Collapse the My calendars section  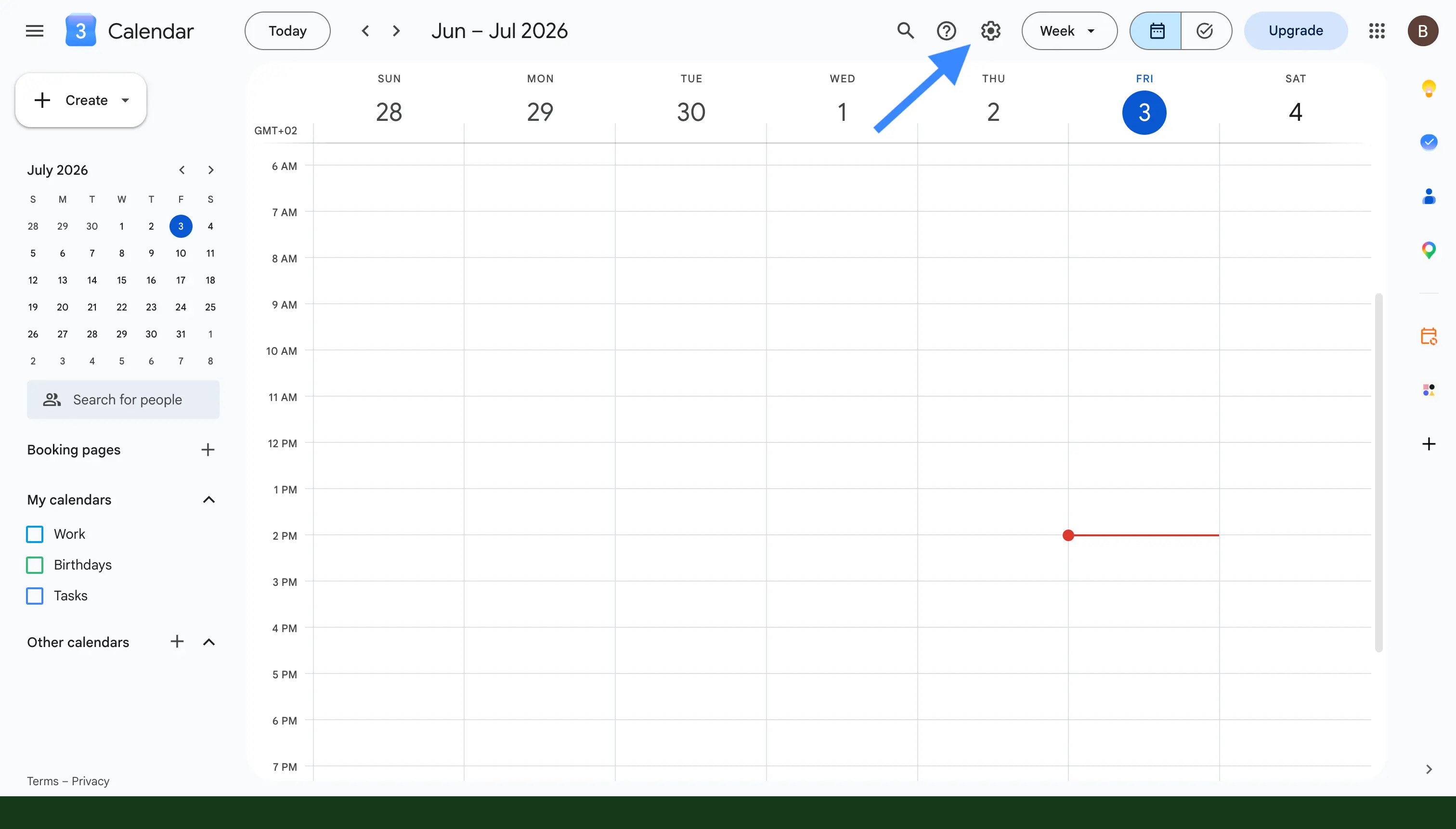[209, 500]
